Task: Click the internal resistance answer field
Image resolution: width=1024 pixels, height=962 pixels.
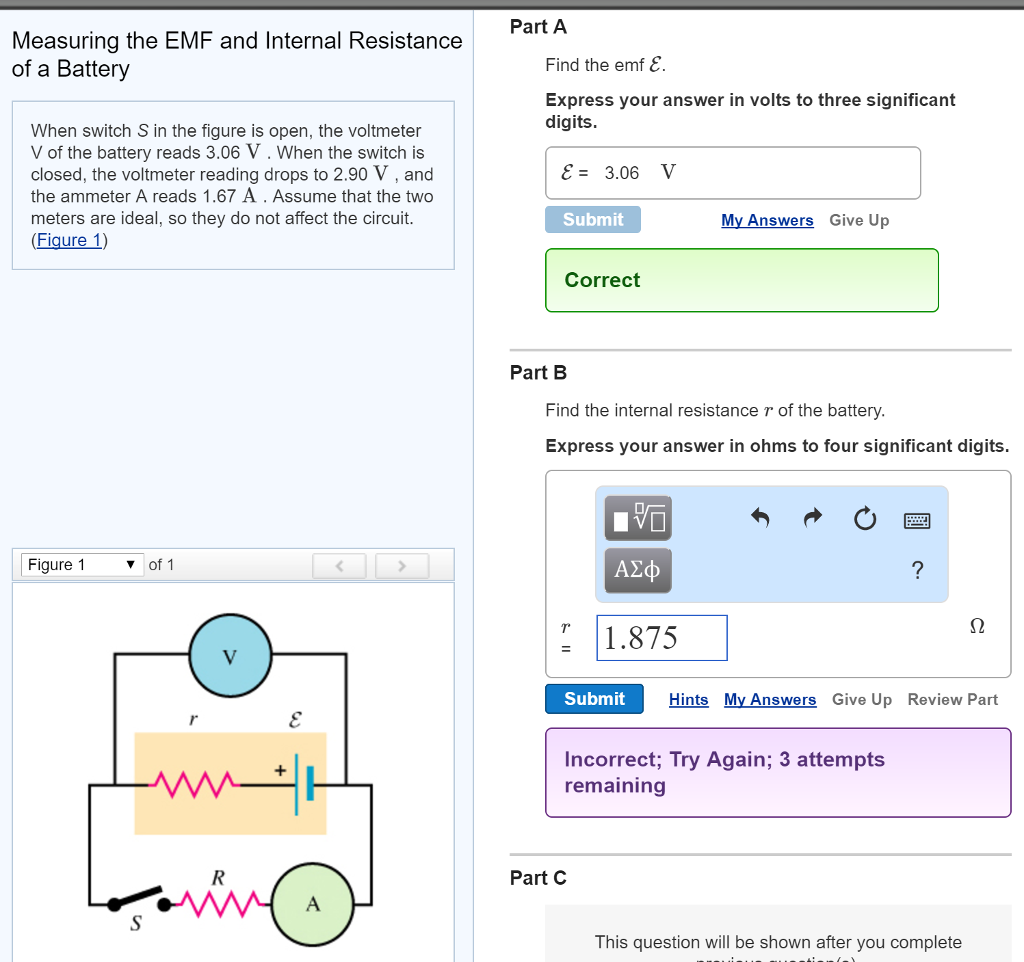Action: (661, 637)
